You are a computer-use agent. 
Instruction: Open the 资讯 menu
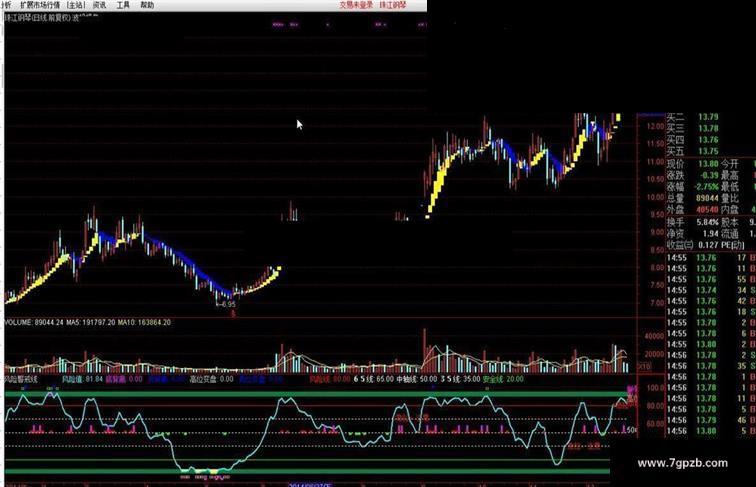pos(99,5)
